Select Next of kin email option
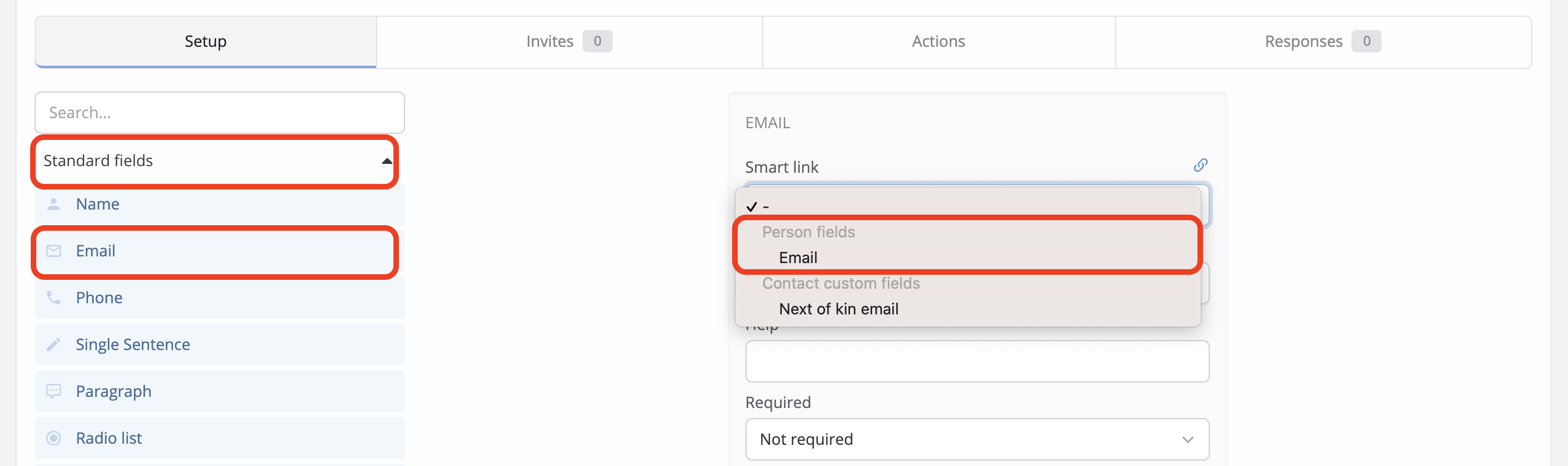Screen dimensions: 1568x466 (838, 309)
